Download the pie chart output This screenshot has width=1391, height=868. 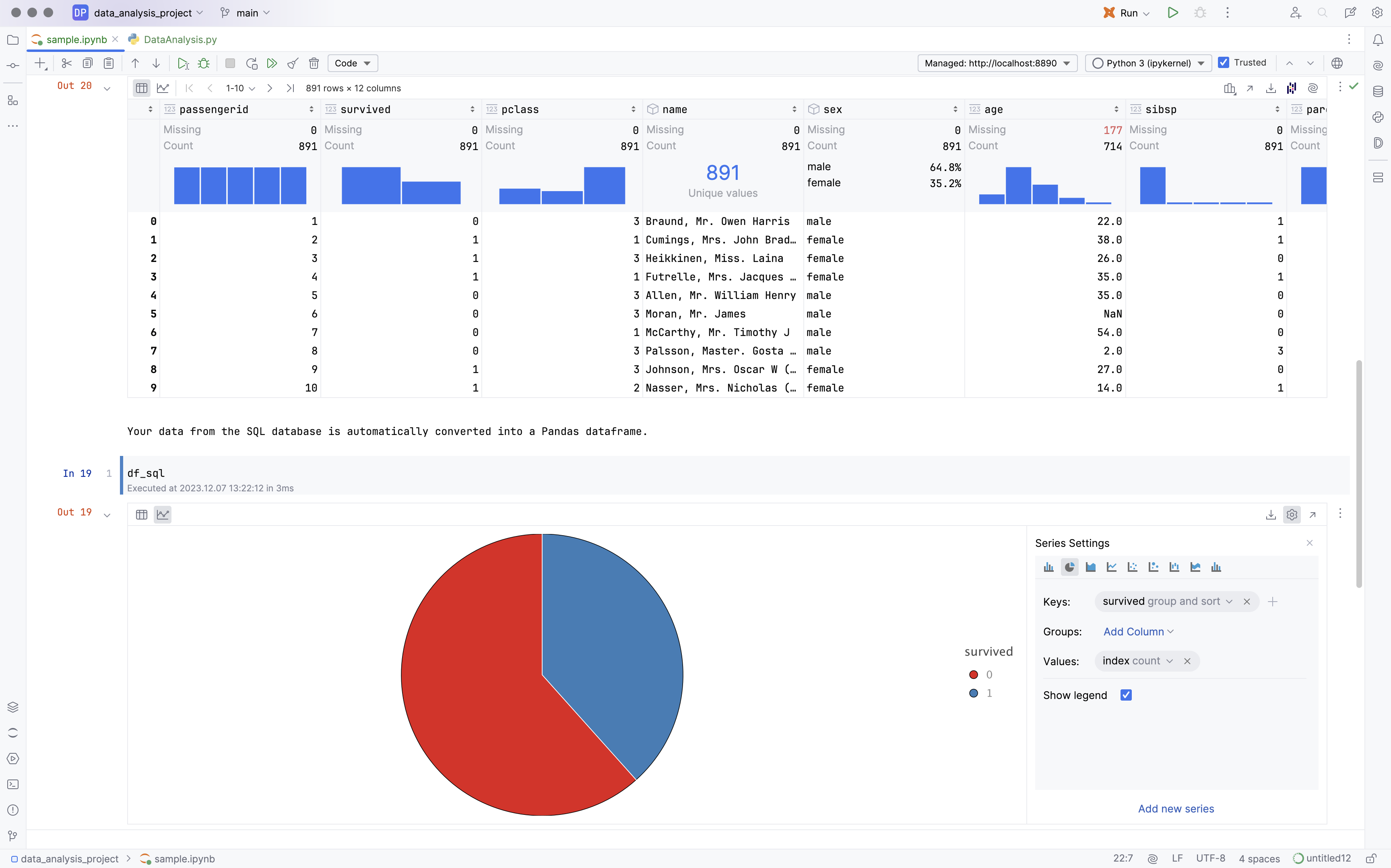tap(1270, 514)
